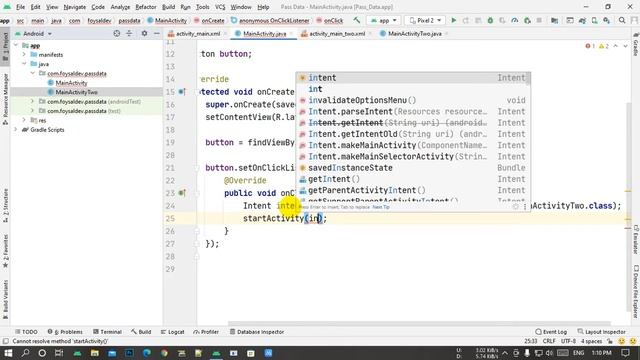Toggle the Structure tool window side tab
The width and height of the screenshot is (640, 360).
(x=5, y=205)
